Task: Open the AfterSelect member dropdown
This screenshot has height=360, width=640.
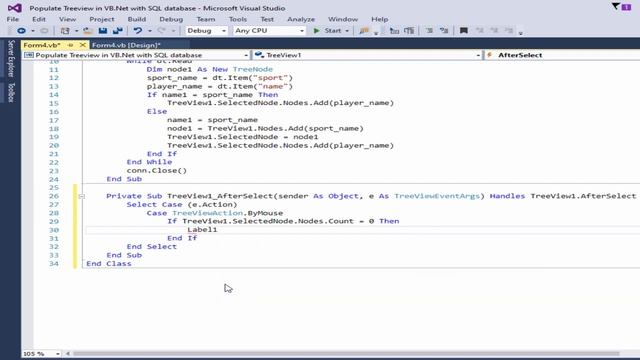Action: 562,55
